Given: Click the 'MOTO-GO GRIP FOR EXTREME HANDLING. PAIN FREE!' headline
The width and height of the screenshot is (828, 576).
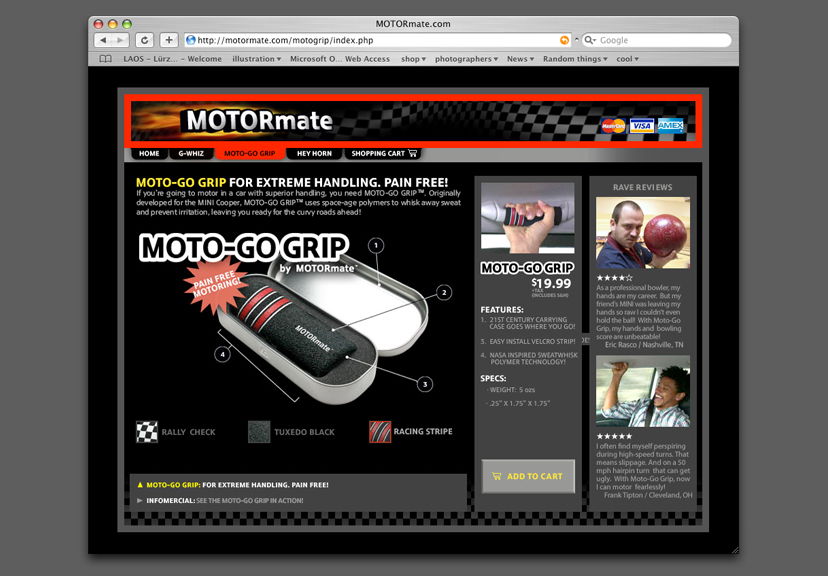Looking at the screenshot, I should pyautogui.click(x=292, y=183).
